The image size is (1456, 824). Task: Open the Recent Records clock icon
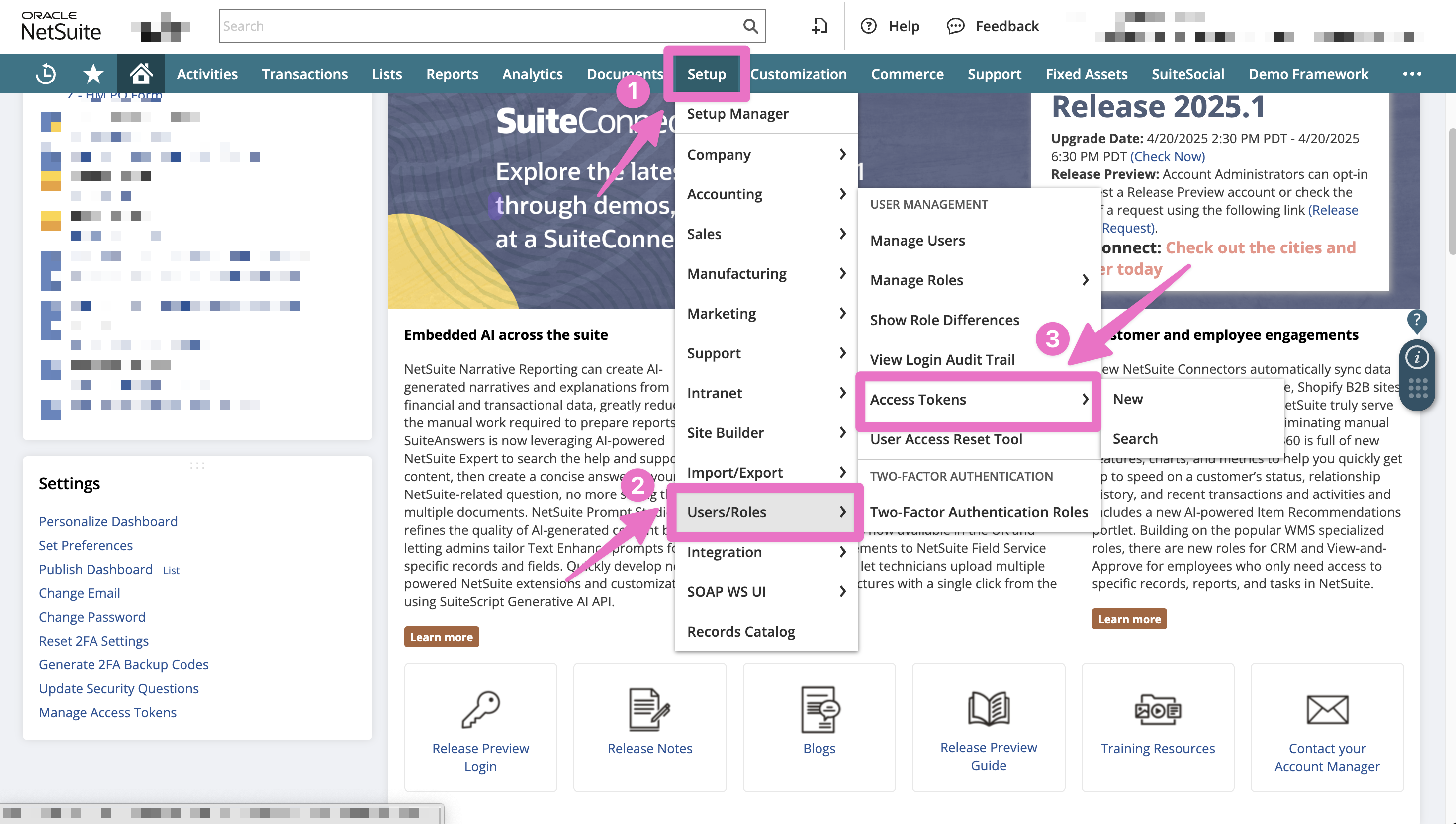tap(45, 74)
